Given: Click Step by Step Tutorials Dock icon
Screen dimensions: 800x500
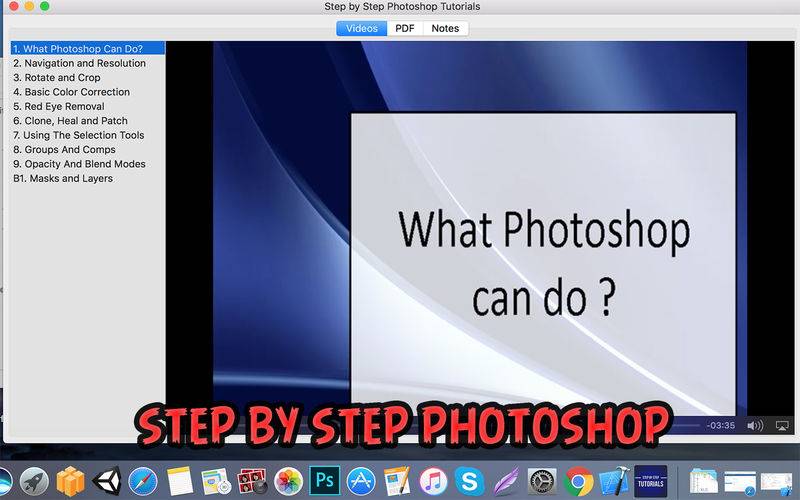Looking at the screenshot, I should click(651, 481).
